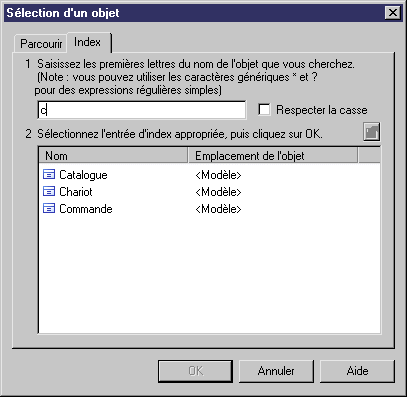Click the <Modèle> location of Chariot
Viewport: 407px width, 397px height.
(218, 192)
